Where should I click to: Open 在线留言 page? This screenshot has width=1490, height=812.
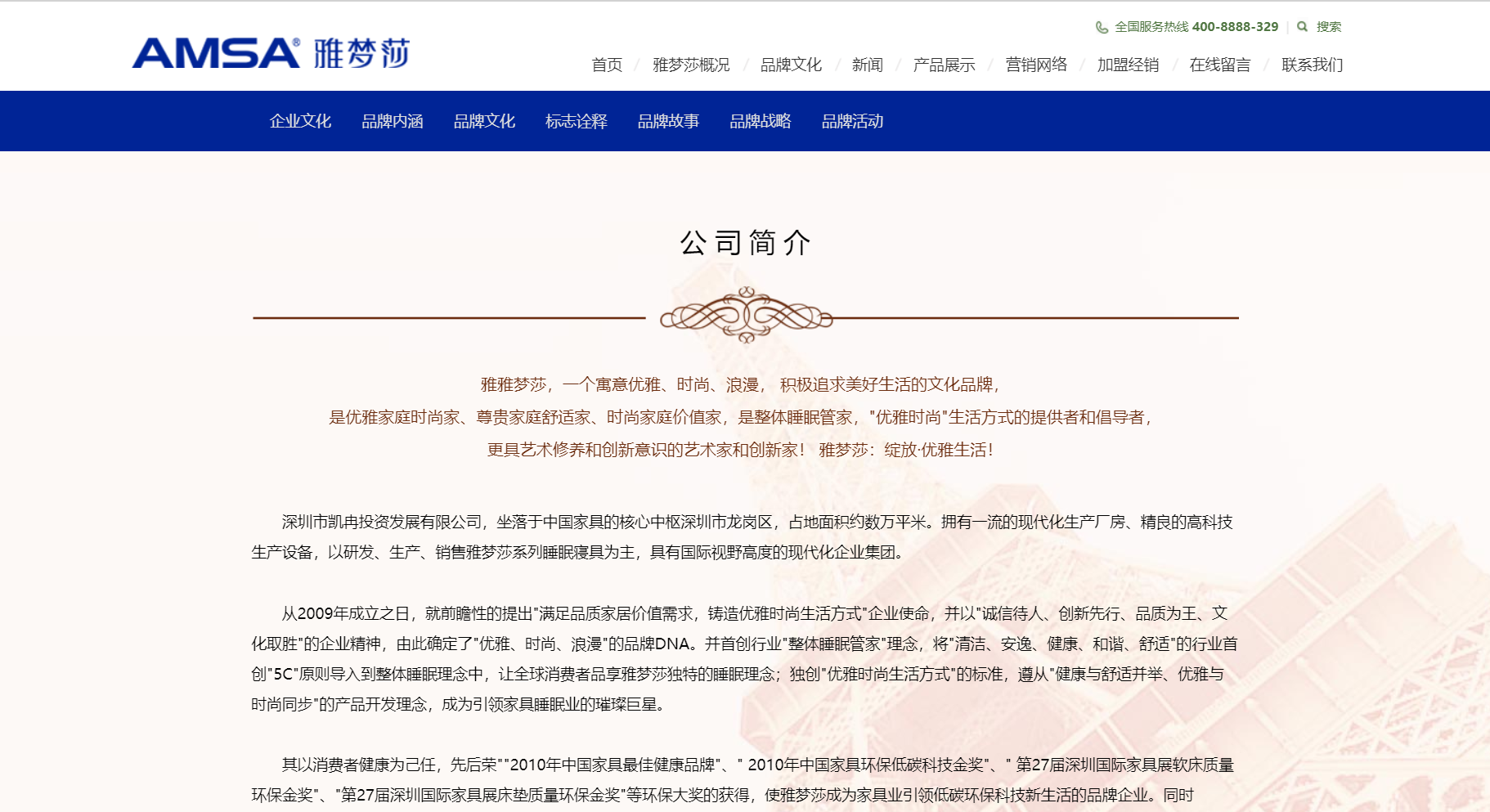[1219, 65]
